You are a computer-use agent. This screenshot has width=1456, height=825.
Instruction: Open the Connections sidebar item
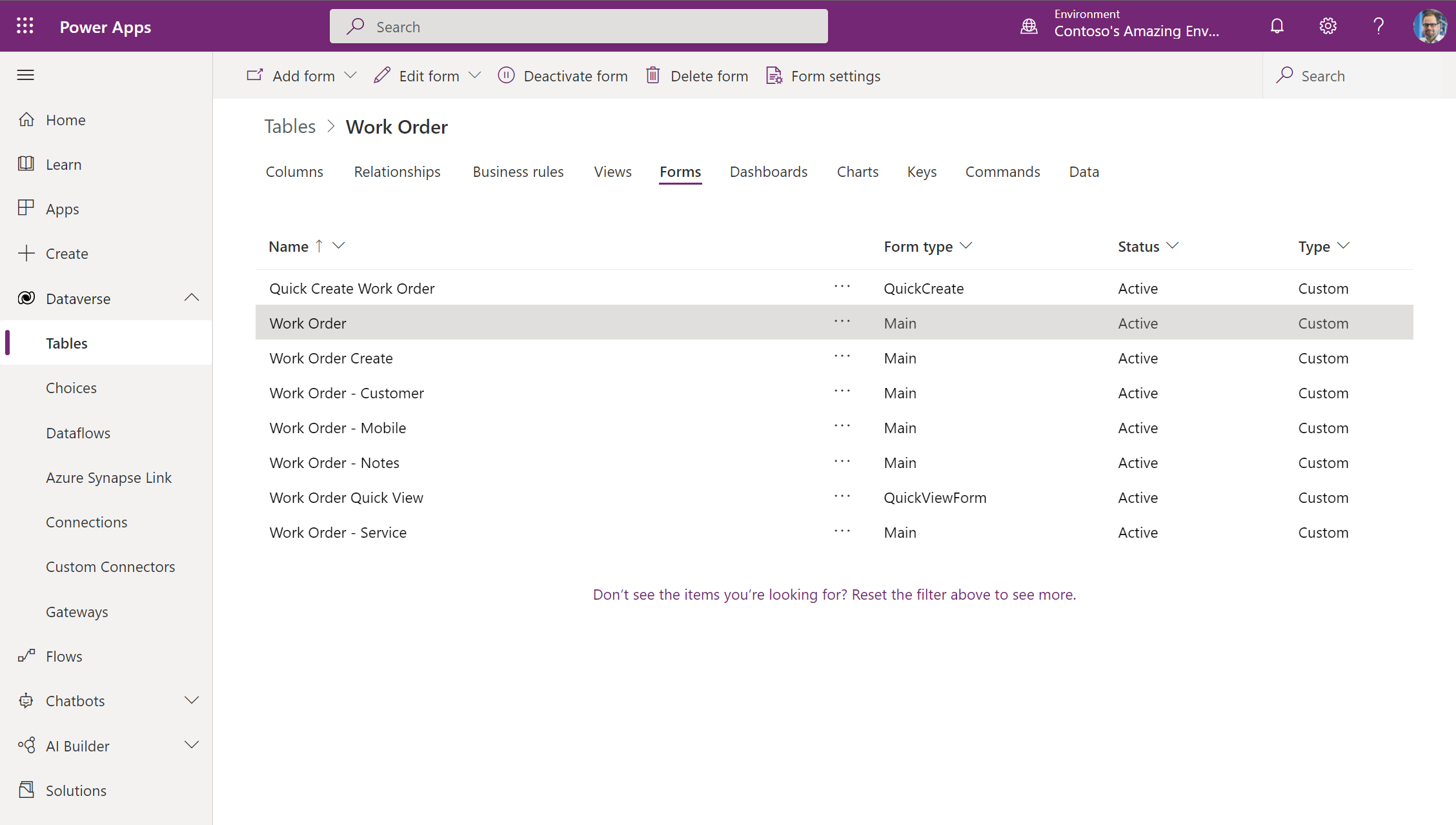[x=86, y=522]
